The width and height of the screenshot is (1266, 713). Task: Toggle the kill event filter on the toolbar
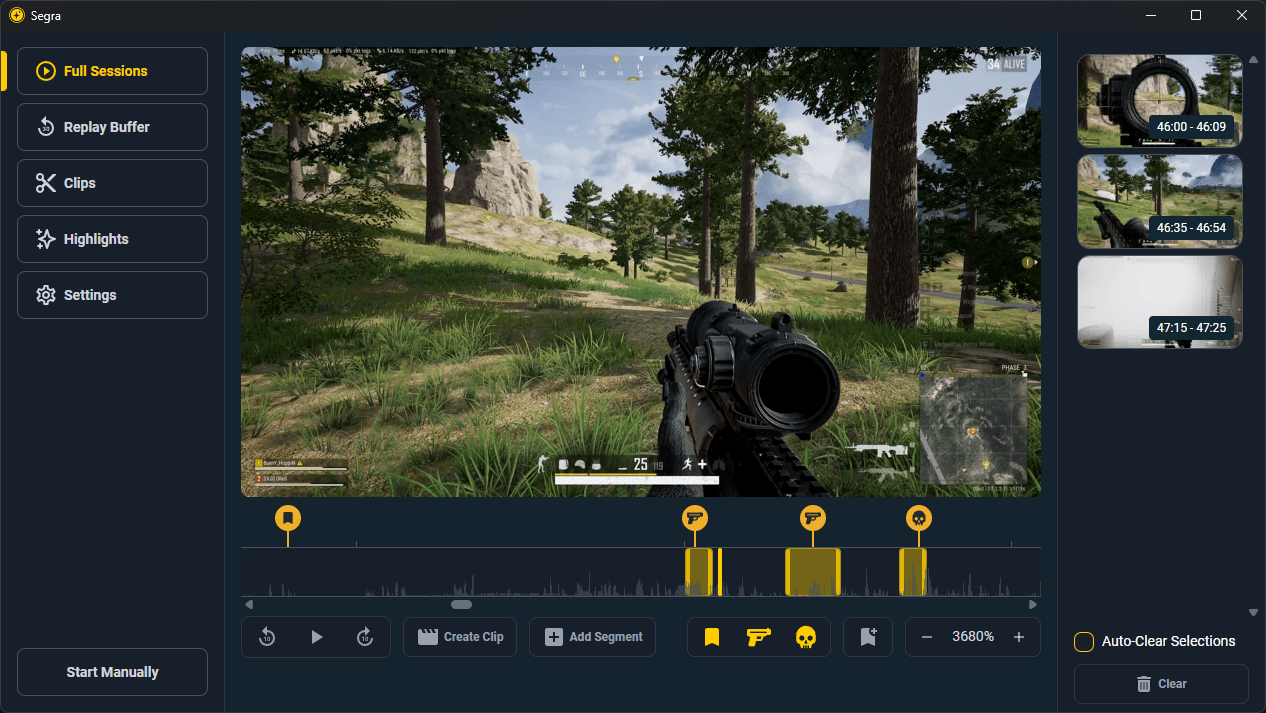click(x=803, y=636)
